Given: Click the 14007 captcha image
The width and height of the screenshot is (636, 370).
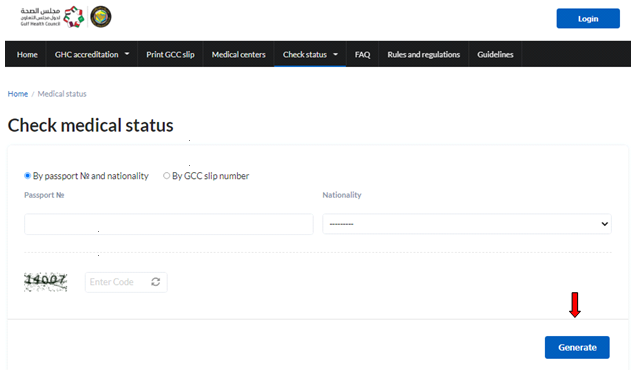Looking at the screenshot, I should click(x=45, y=282).
